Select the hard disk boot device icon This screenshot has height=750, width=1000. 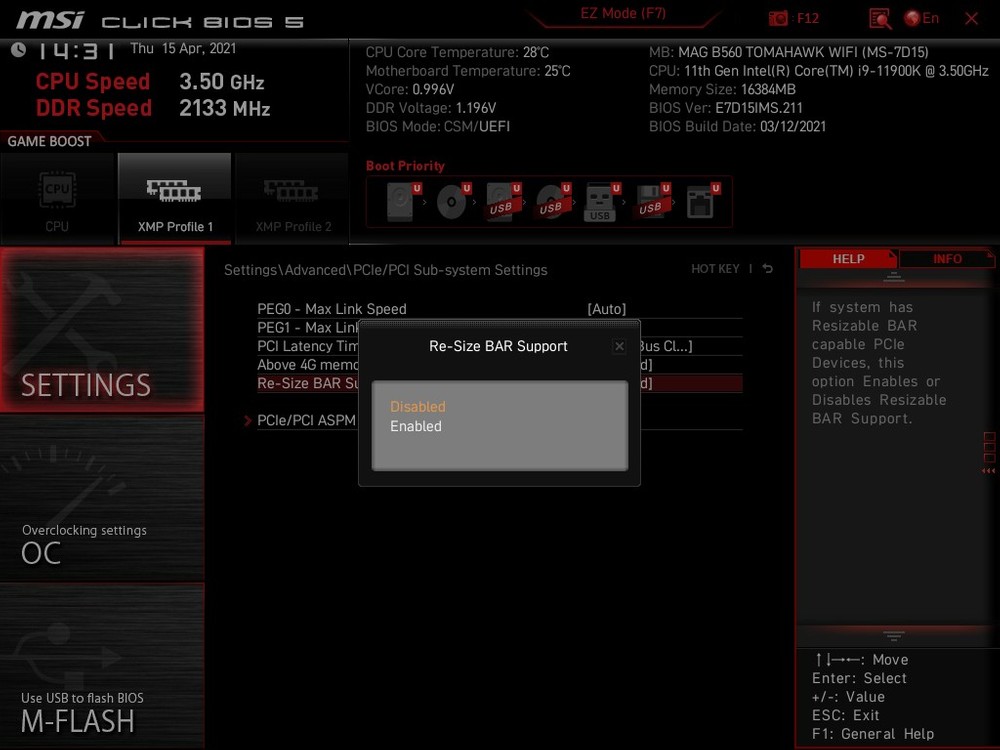(403, 202)
